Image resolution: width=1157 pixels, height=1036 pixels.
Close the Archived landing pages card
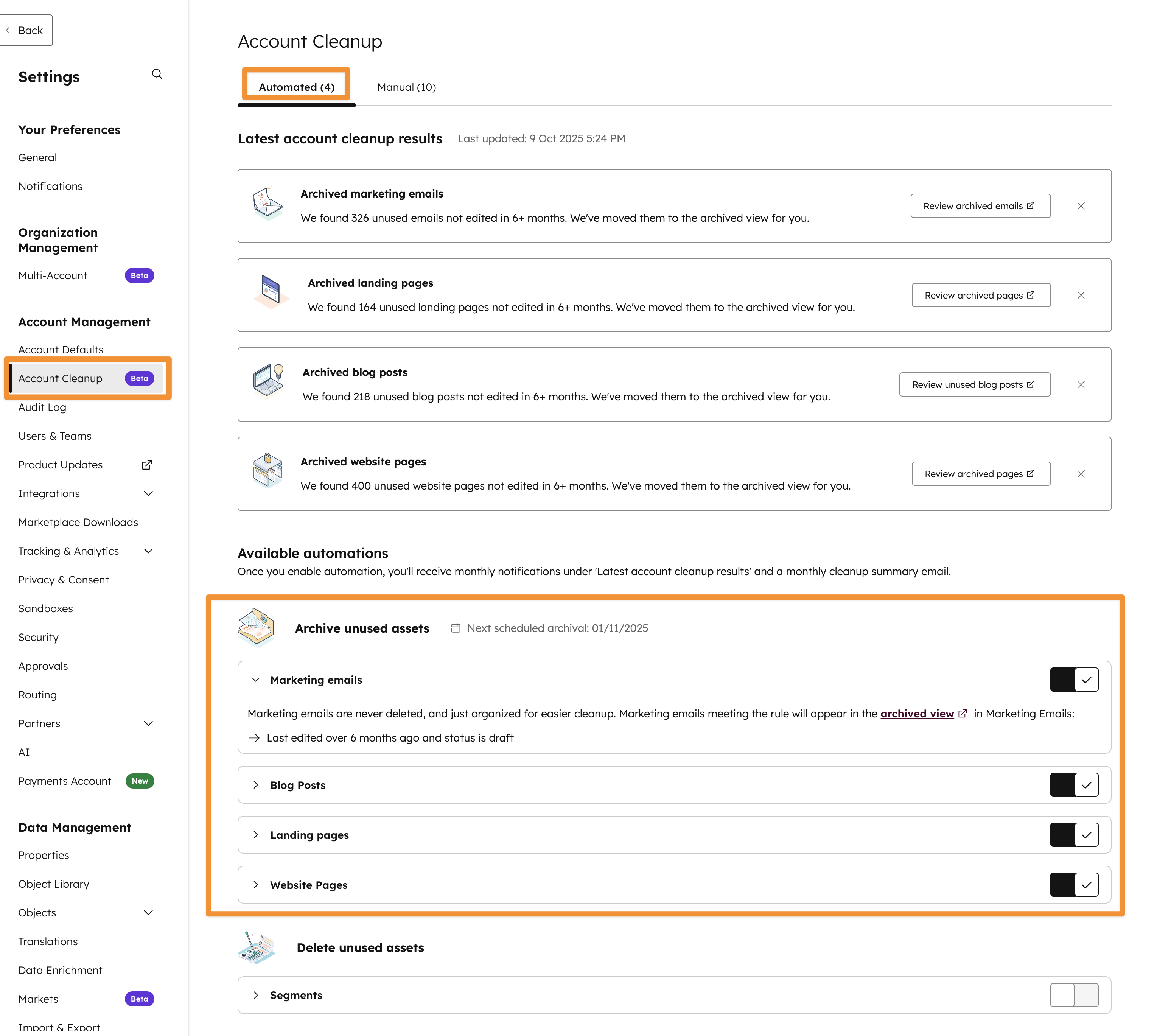[1080, 296]
